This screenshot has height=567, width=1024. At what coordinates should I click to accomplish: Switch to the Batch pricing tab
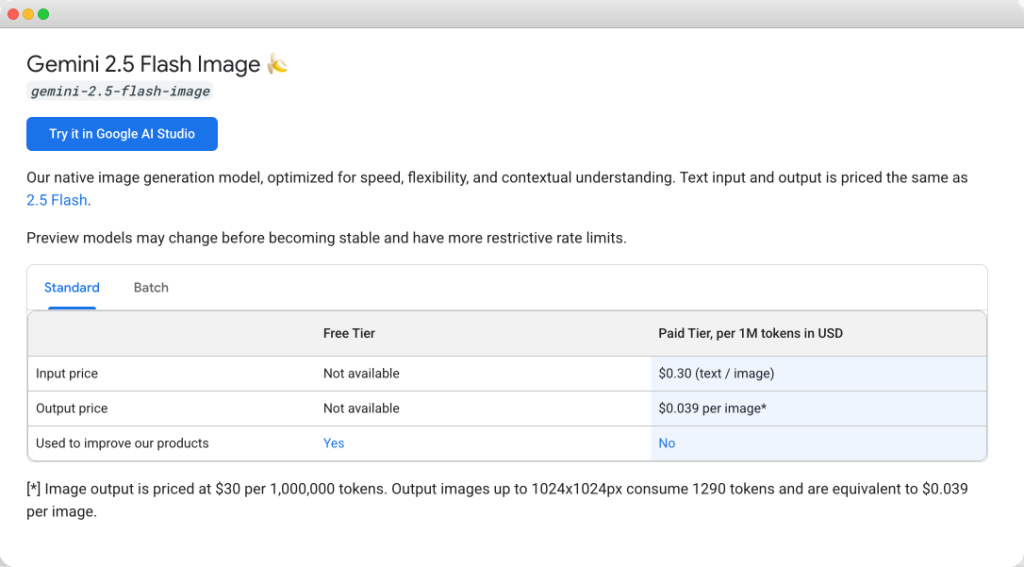point(151,288)
